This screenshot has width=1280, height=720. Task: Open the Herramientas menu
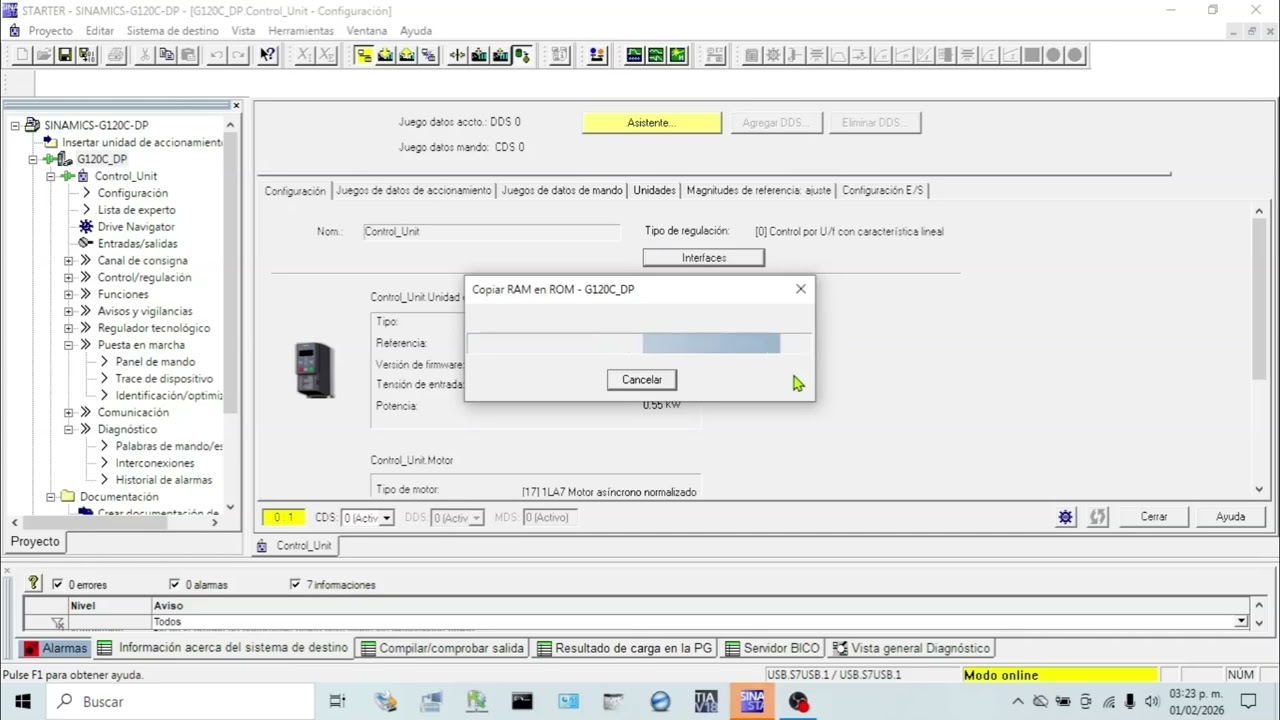[301, 31]
